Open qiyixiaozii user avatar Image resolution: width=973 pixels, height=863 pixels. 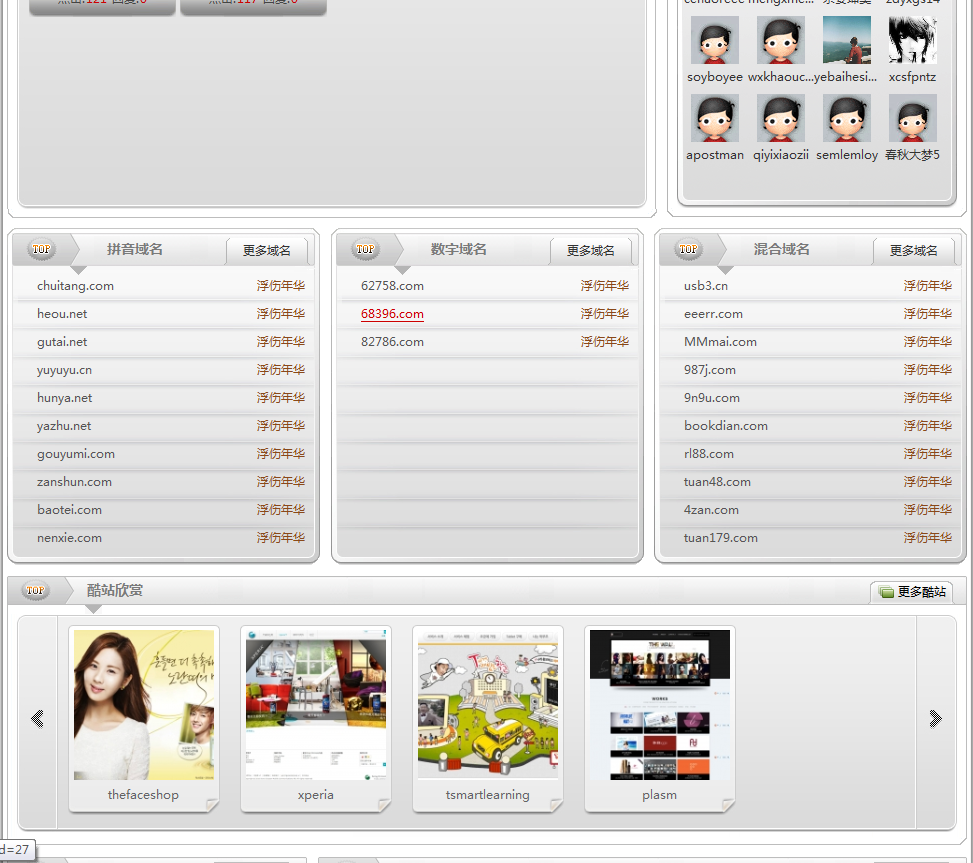tap(781, 118)
